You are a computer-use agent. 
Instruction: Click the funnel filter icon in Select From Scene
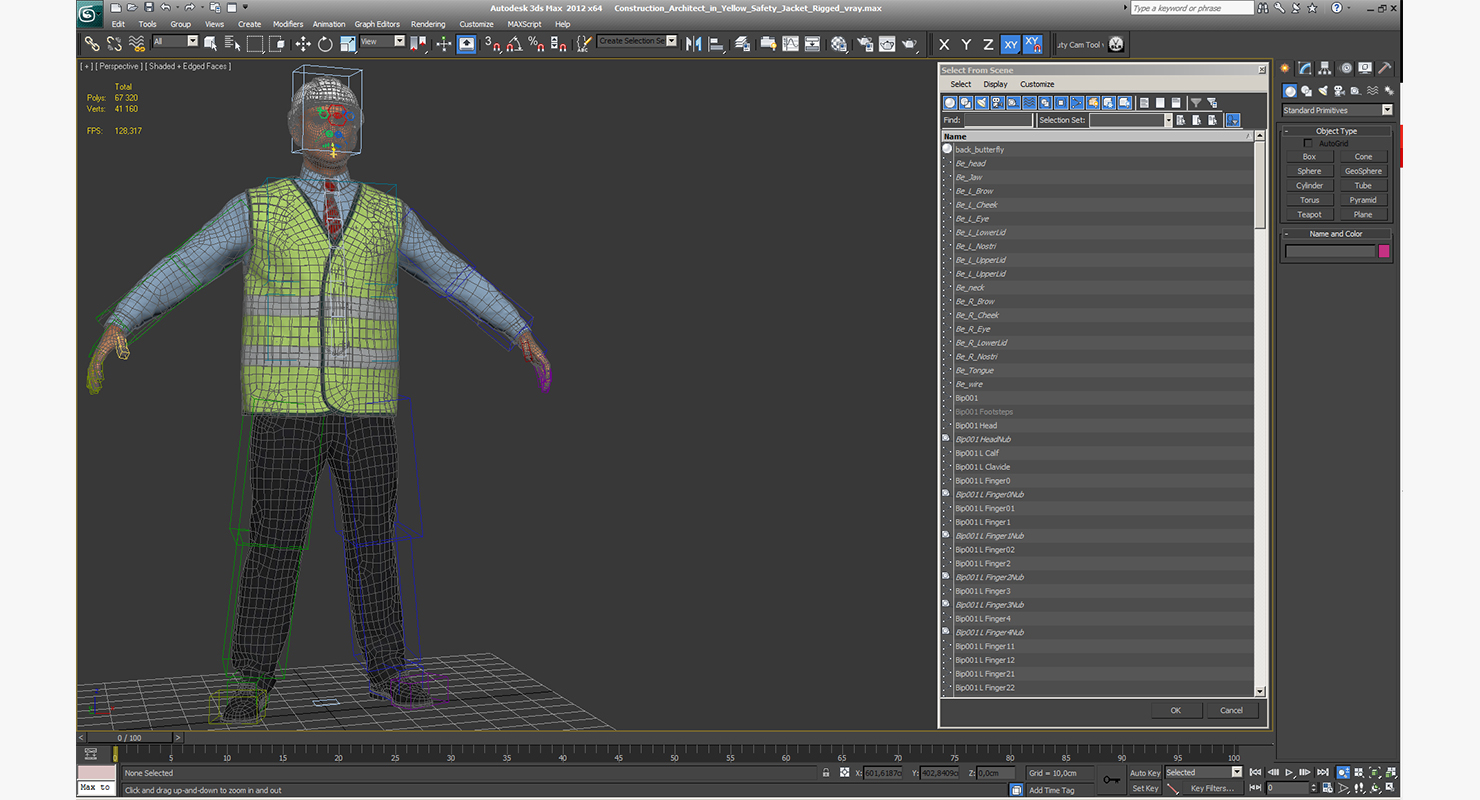(x=1195, y=103)
